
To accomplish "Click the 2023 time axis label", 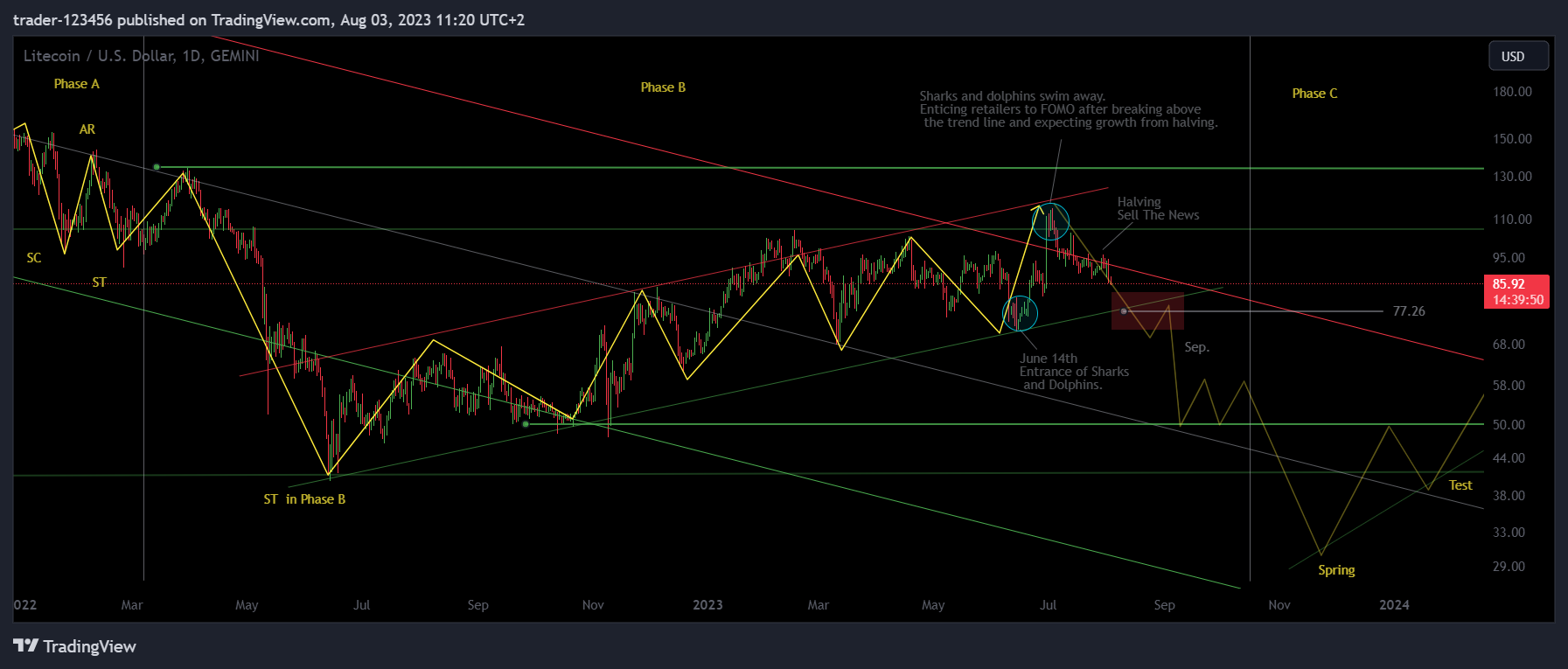I will [x=707, y=605].
